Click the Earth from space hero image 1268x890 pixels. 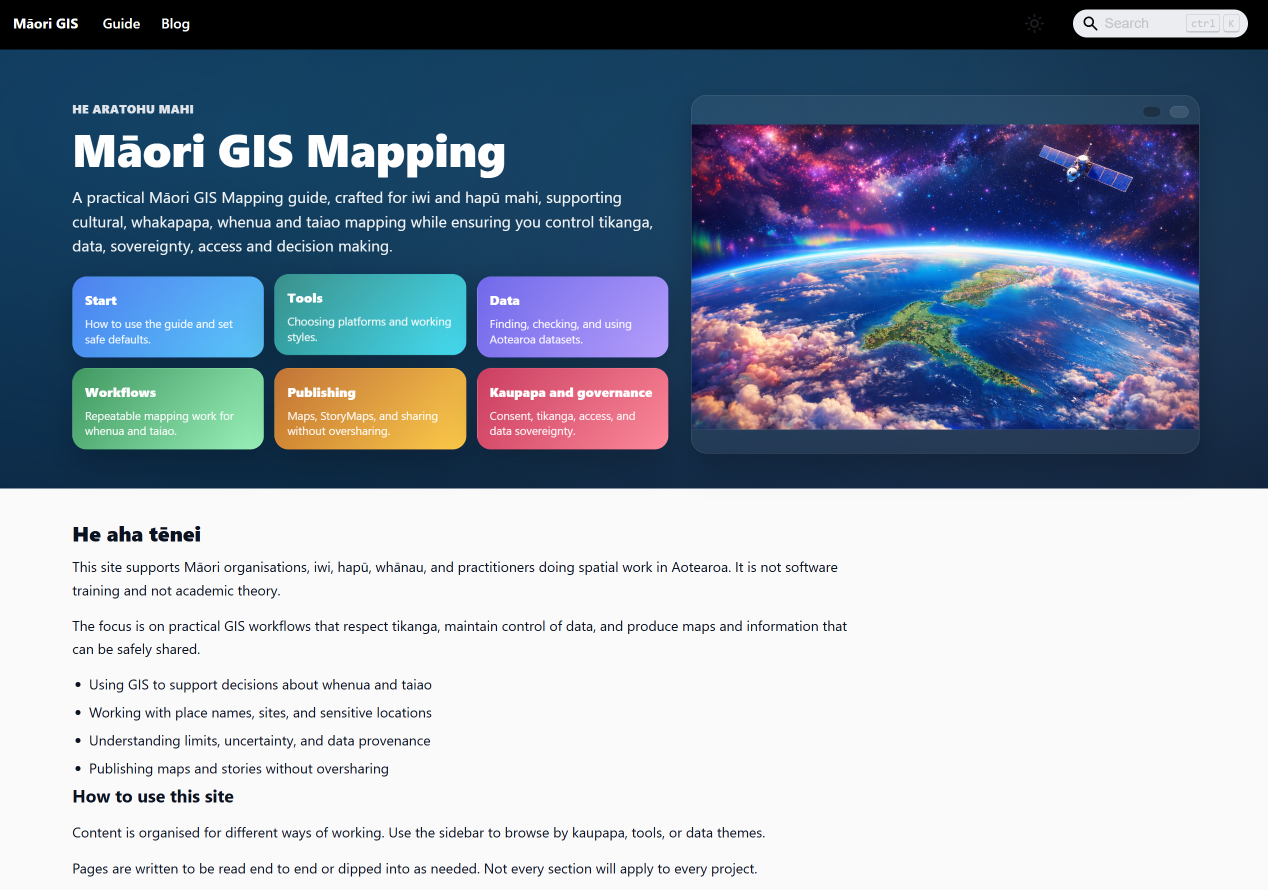point(945,277)
